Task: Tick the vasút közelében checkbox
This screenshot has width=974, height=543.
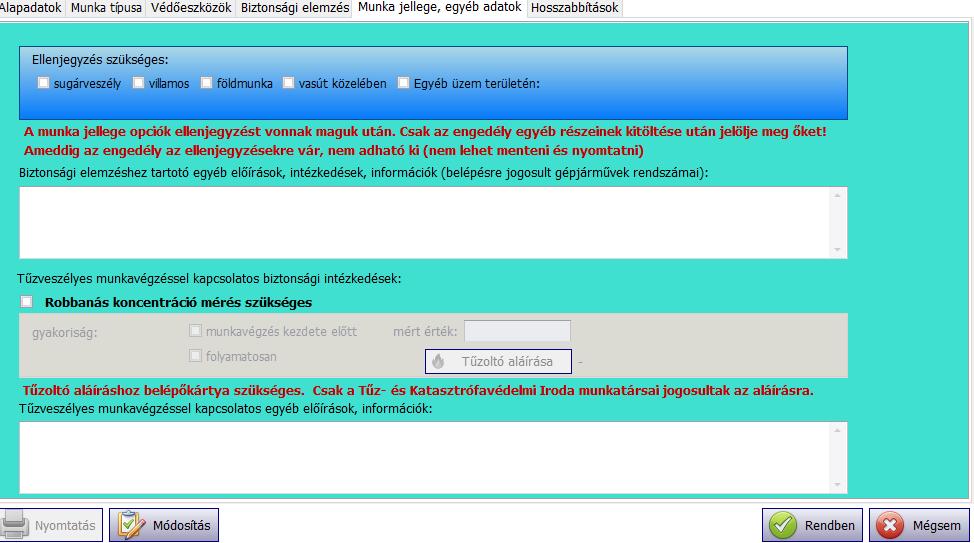Action: click(288, 83)
